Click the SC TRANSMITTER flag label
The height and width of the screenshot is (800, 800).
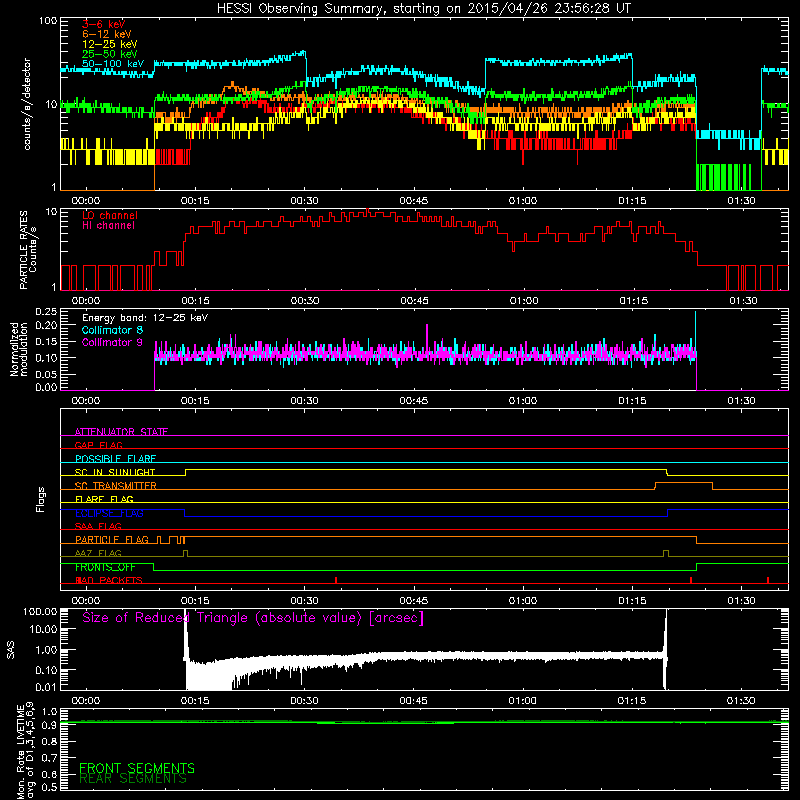point(115,486)
